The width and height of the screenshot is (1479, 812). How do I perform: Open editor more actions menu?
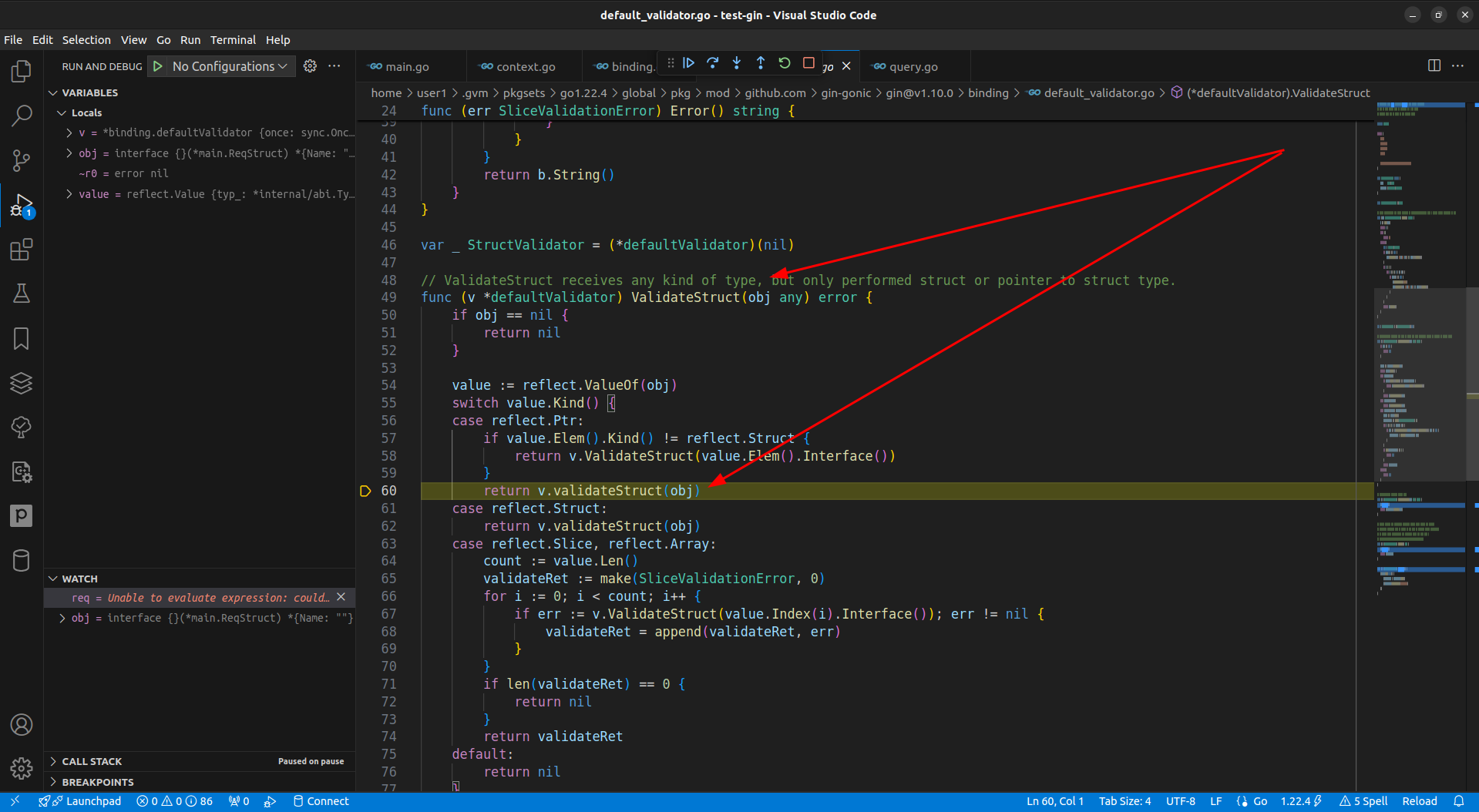(1458, 66)
